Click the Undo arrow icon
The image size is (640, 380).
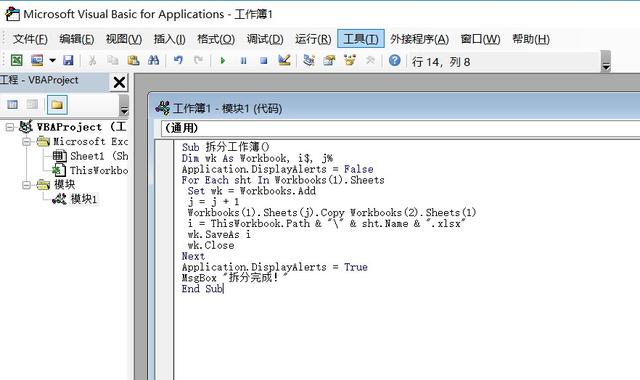178,60
